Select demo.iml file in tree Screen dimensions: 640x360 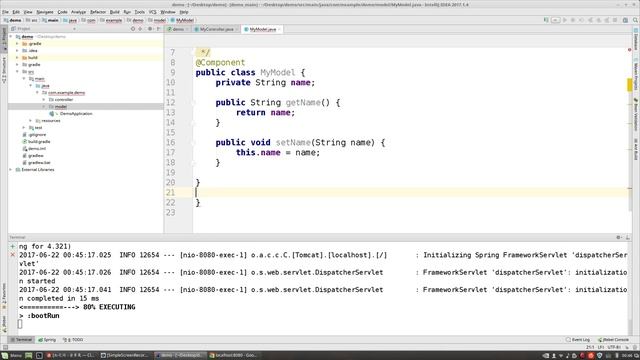tap(37, 149)
